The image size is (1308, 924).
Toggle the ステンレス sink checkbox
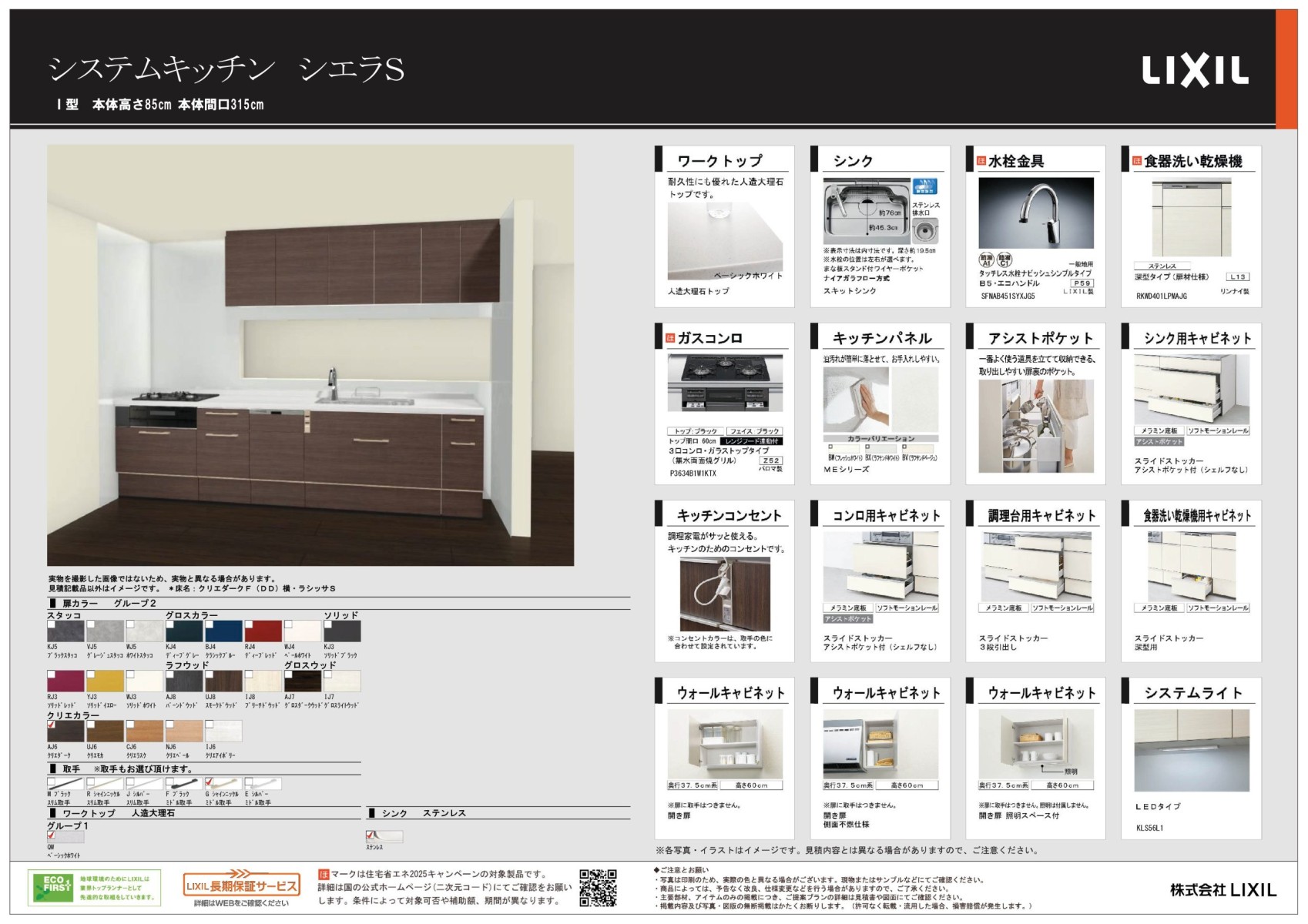371,835
